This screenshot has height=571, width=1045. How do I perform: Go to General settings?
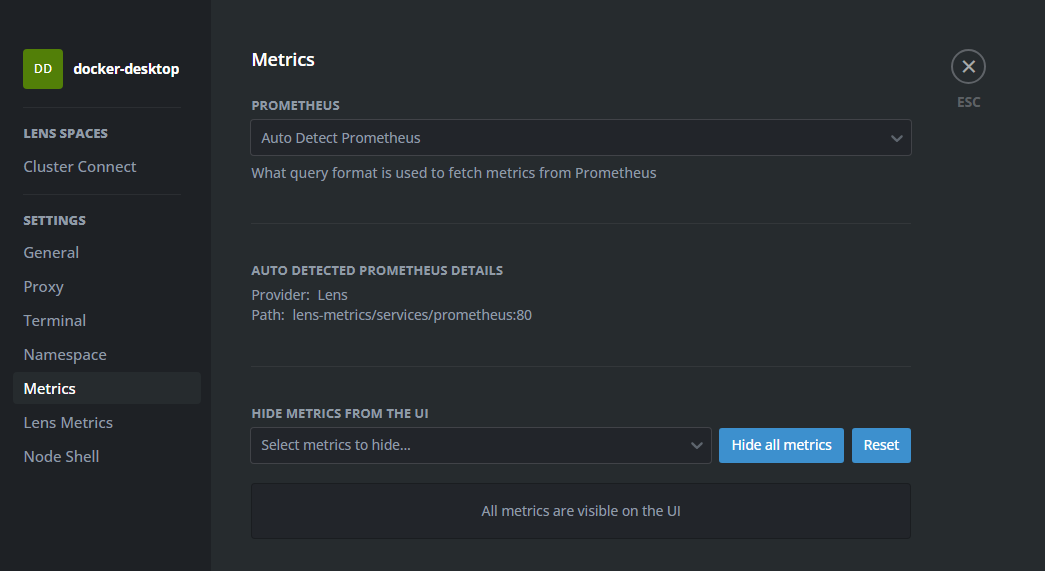click(x=51, y=253)
